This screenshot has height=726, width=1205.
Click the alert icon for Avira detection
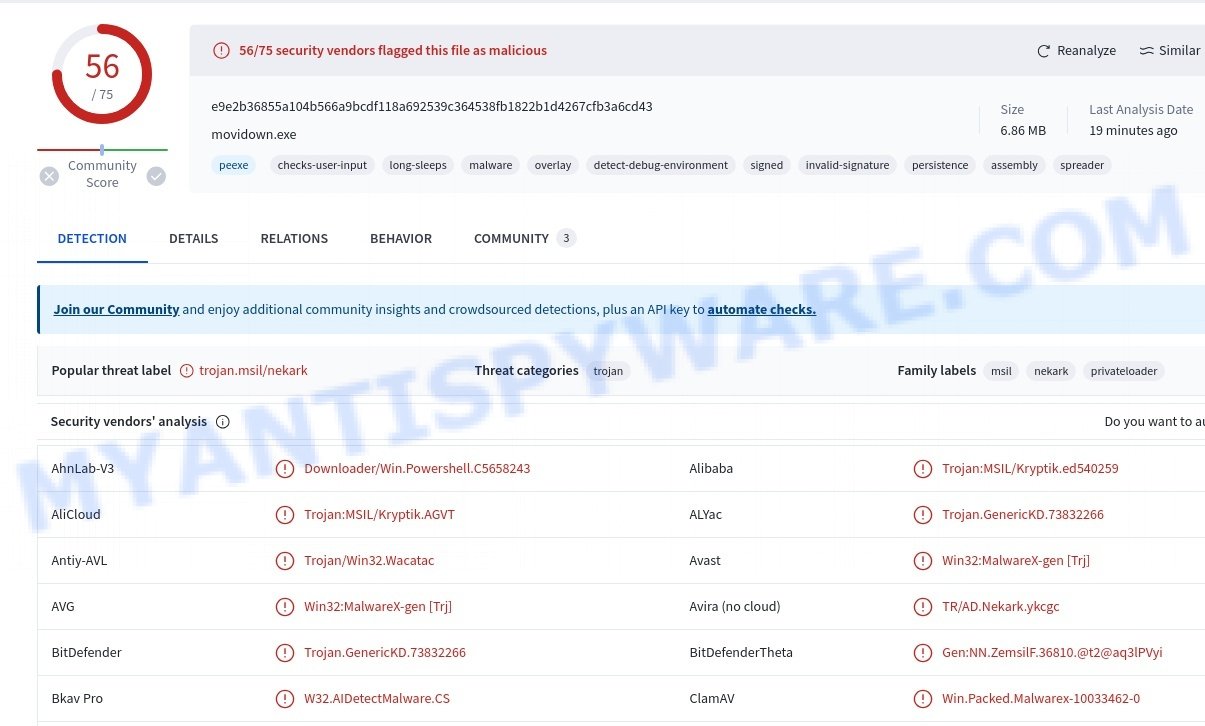coord(923,607)
